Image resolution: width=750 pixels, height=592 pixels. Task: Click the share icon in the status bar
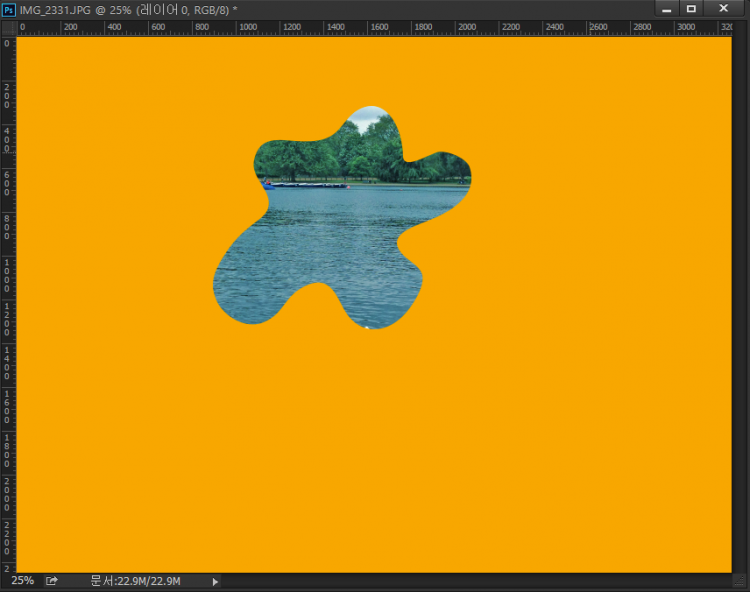(52, 580)
